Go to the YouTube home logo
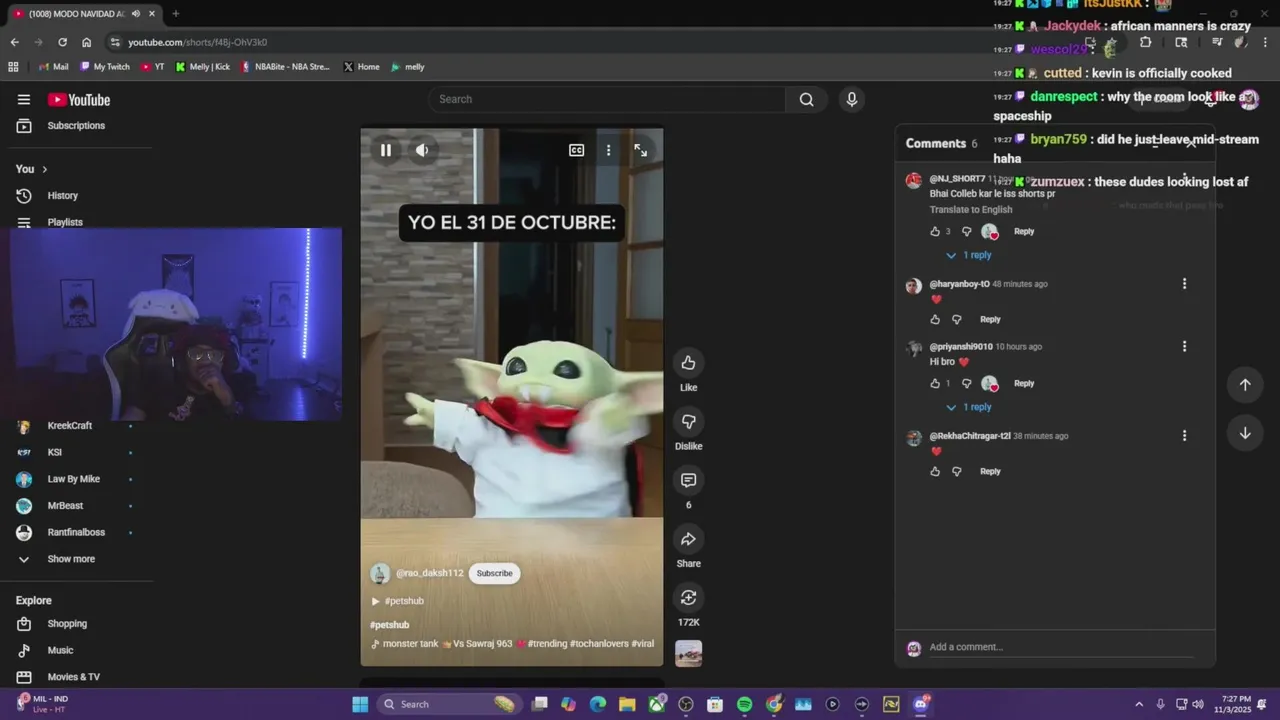 pos(79,99)
